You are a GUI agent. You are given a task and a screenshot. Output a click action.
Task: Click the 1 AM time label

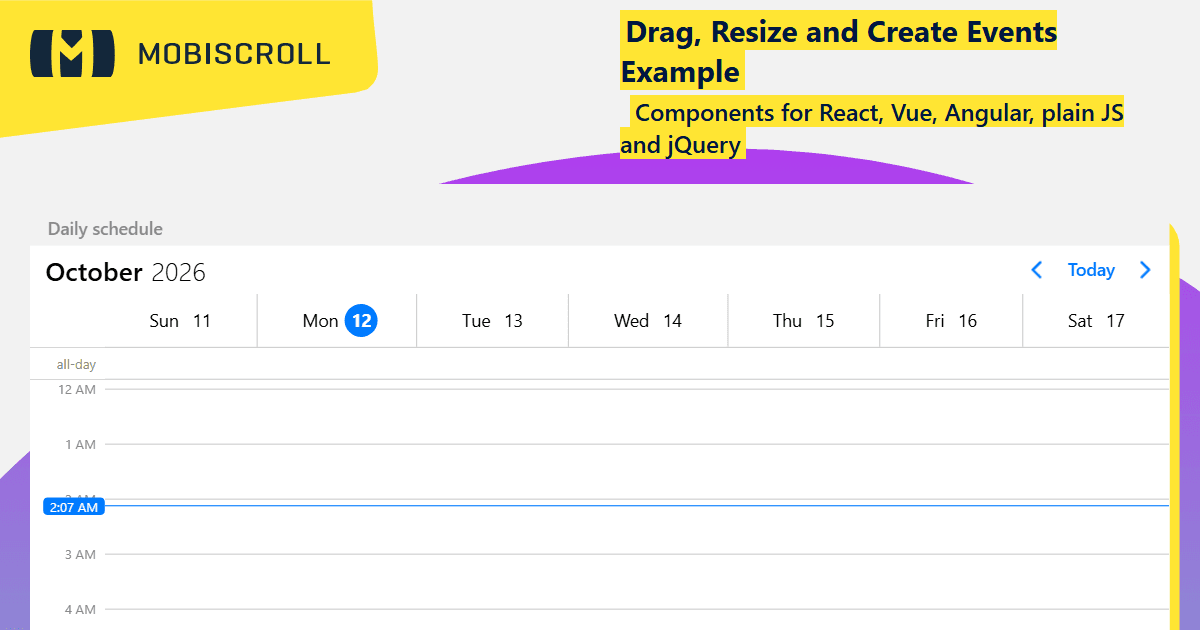click(x=80, y=444)
